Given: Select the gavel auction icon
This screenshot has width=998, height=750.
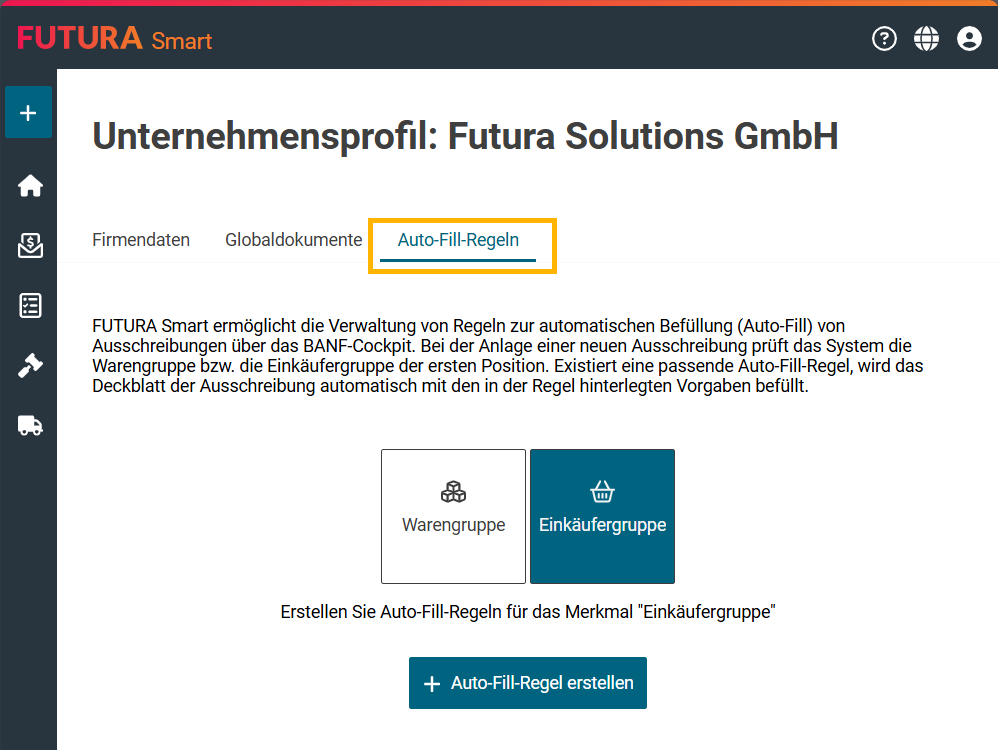Looking at the screenshot, I should coord(30,366).
